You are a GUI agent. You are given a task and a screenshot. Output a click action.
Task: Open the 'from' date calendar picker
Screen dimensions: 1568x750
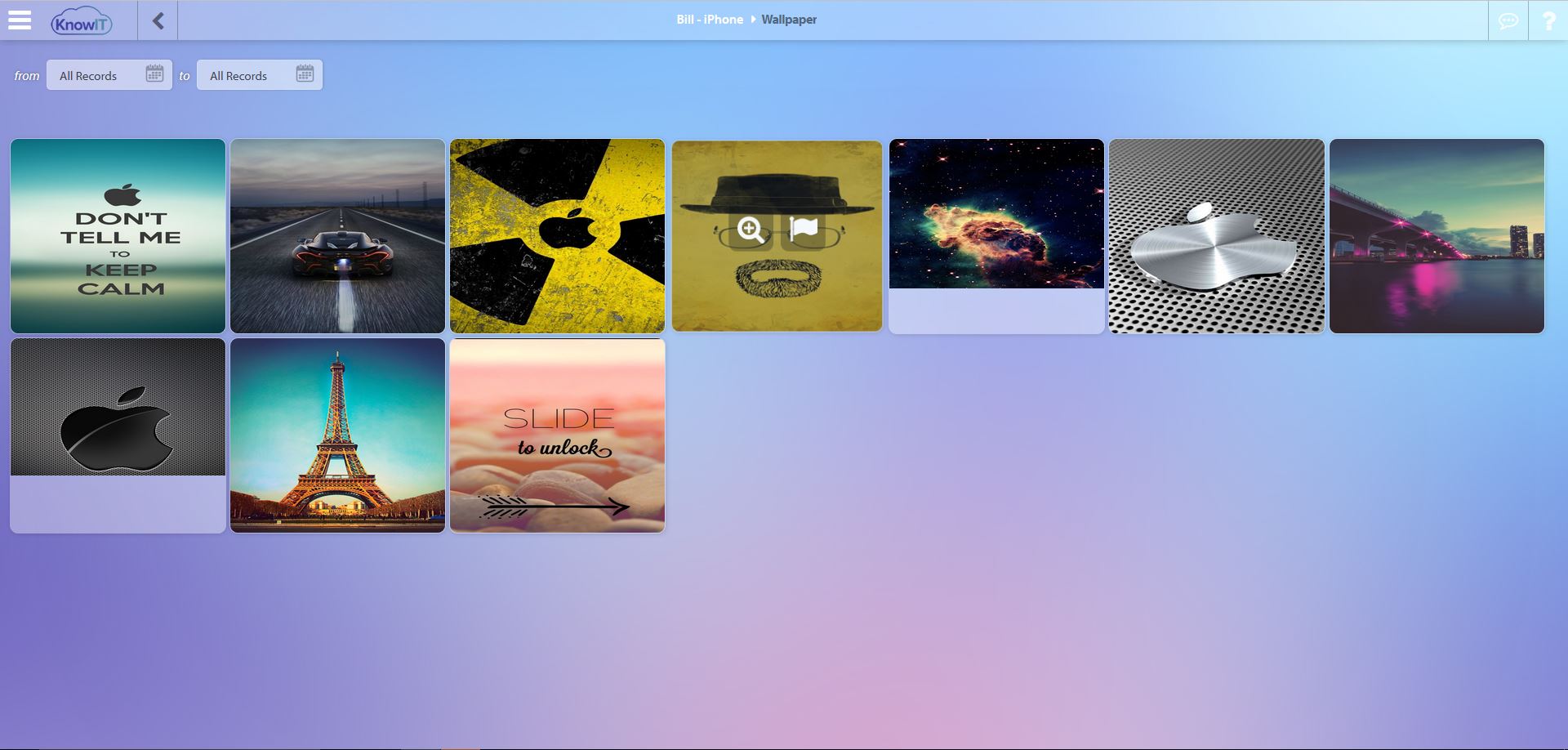[x=154, y=74]
